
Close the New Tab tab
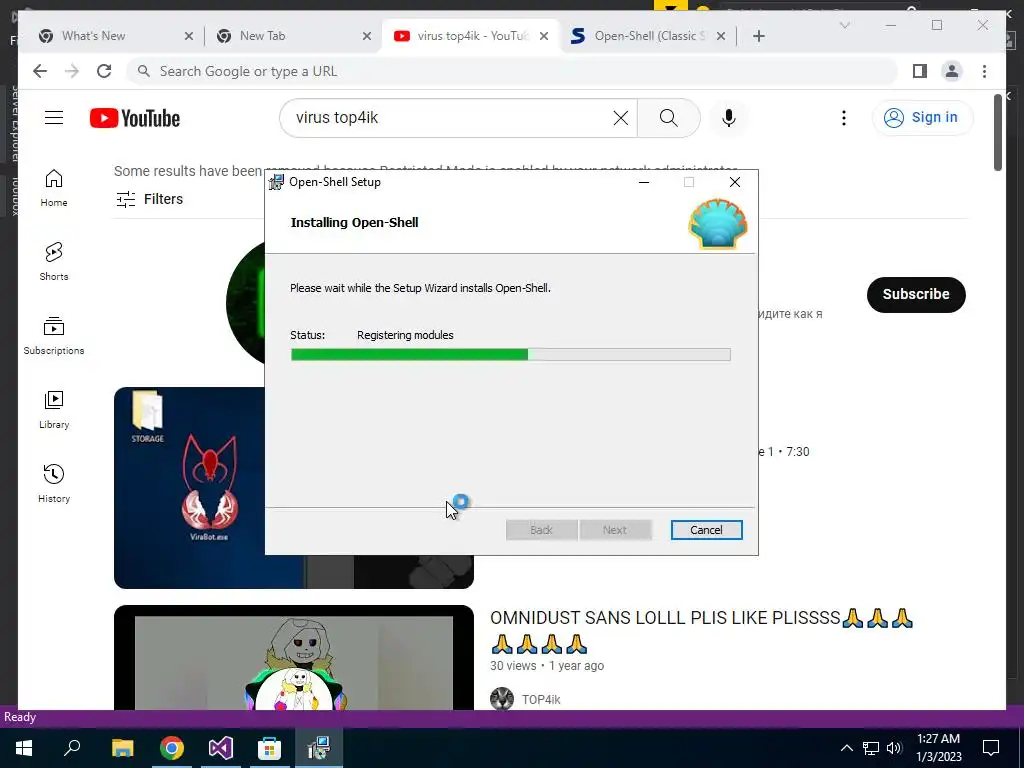367,36
